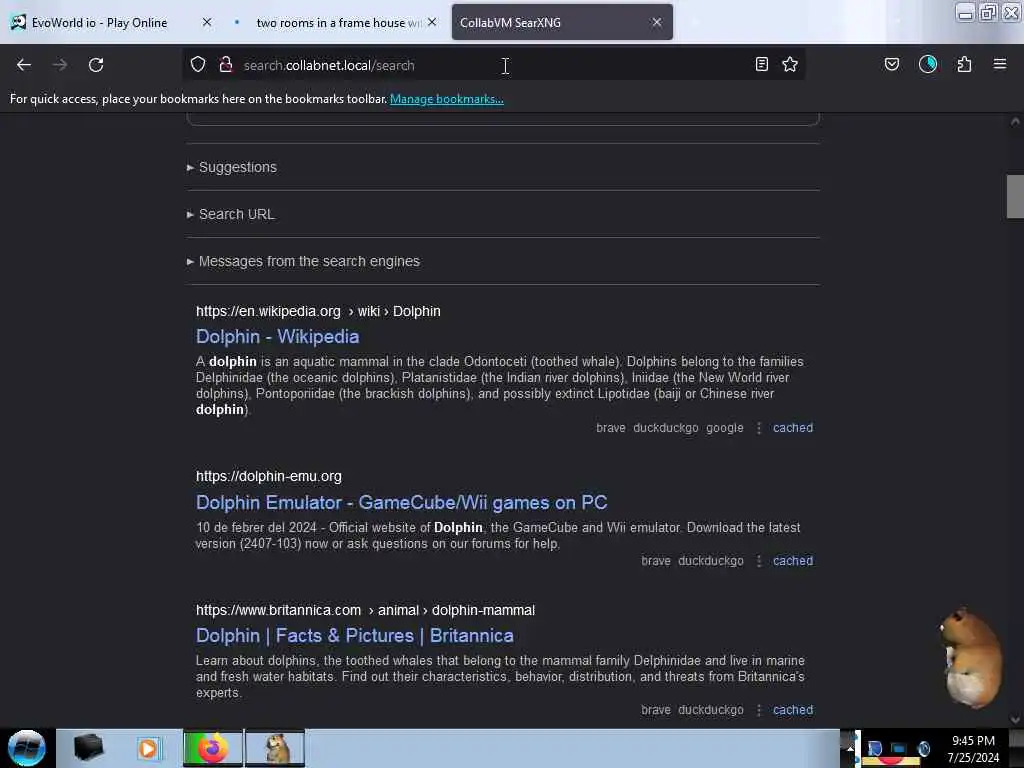Close the two rooms in a frame house tab
Viewport: 1024px width, 768px height.
pos(432,22)
